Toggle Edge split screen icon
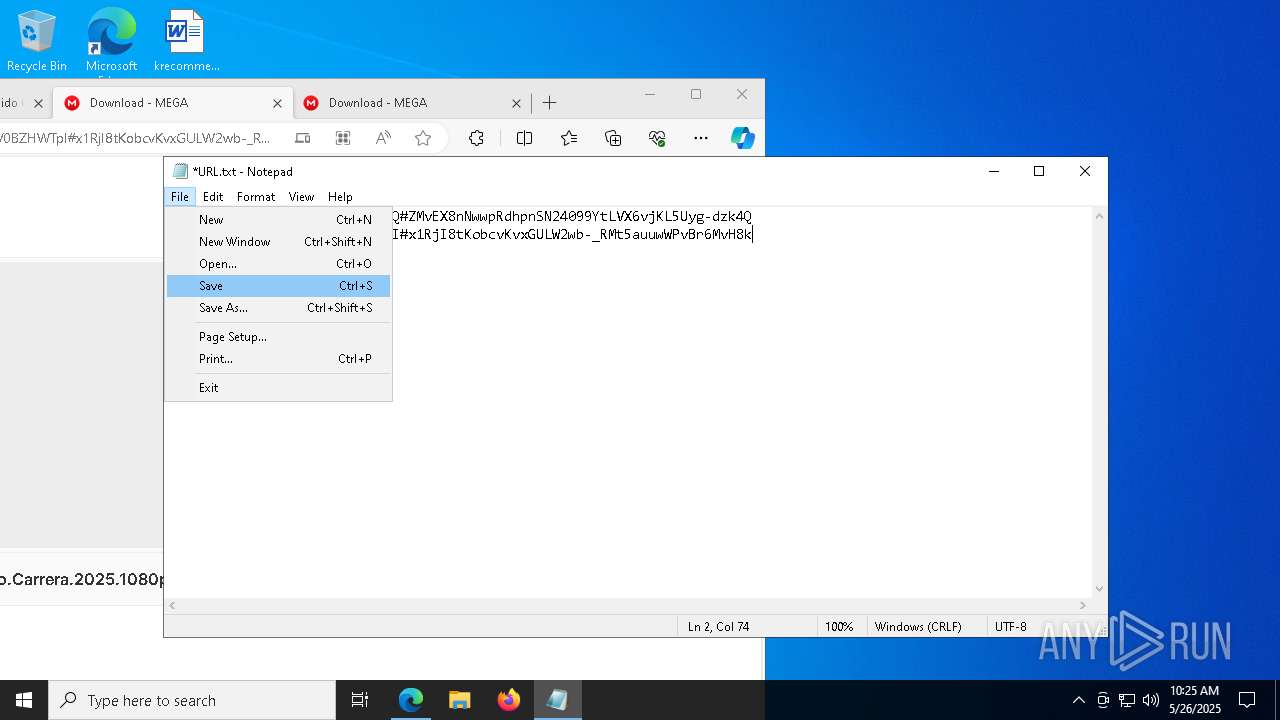 click(x=524, y=138)
